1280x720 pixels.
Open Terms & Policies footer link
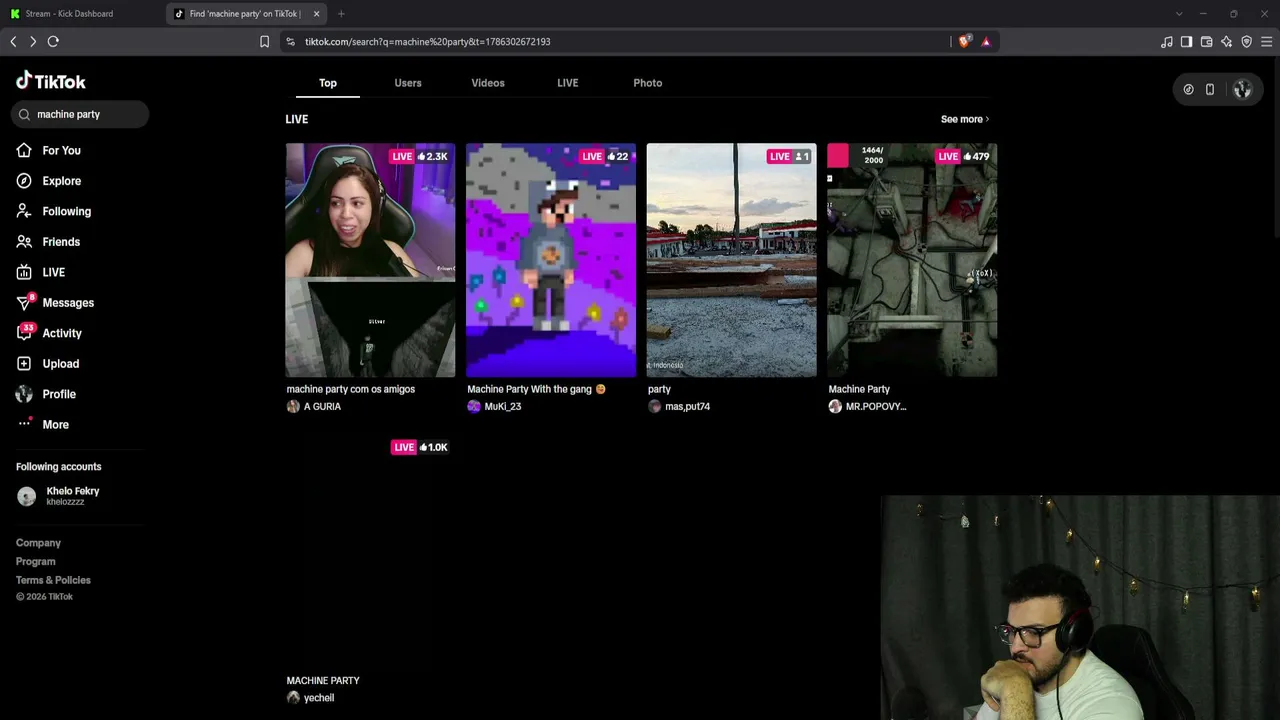pyautogui.click(x=53, y=580)
